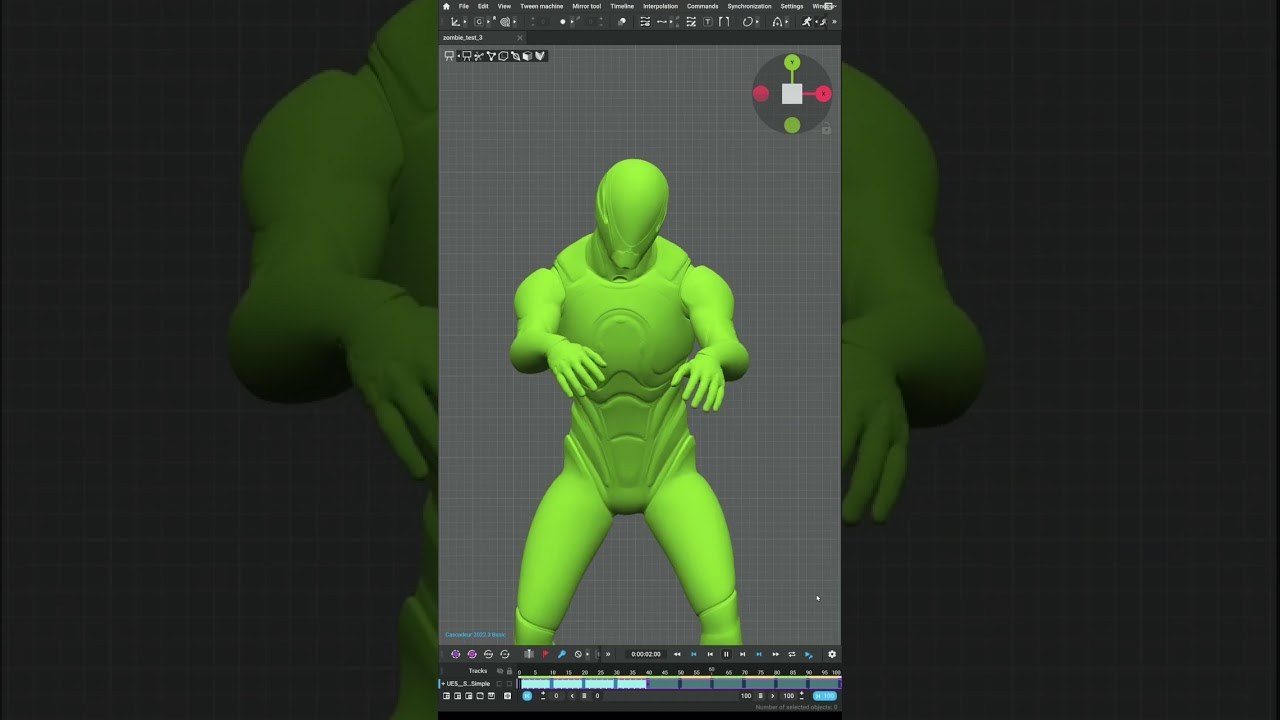
Task: Open the File menu
Action: click(464, 6)
